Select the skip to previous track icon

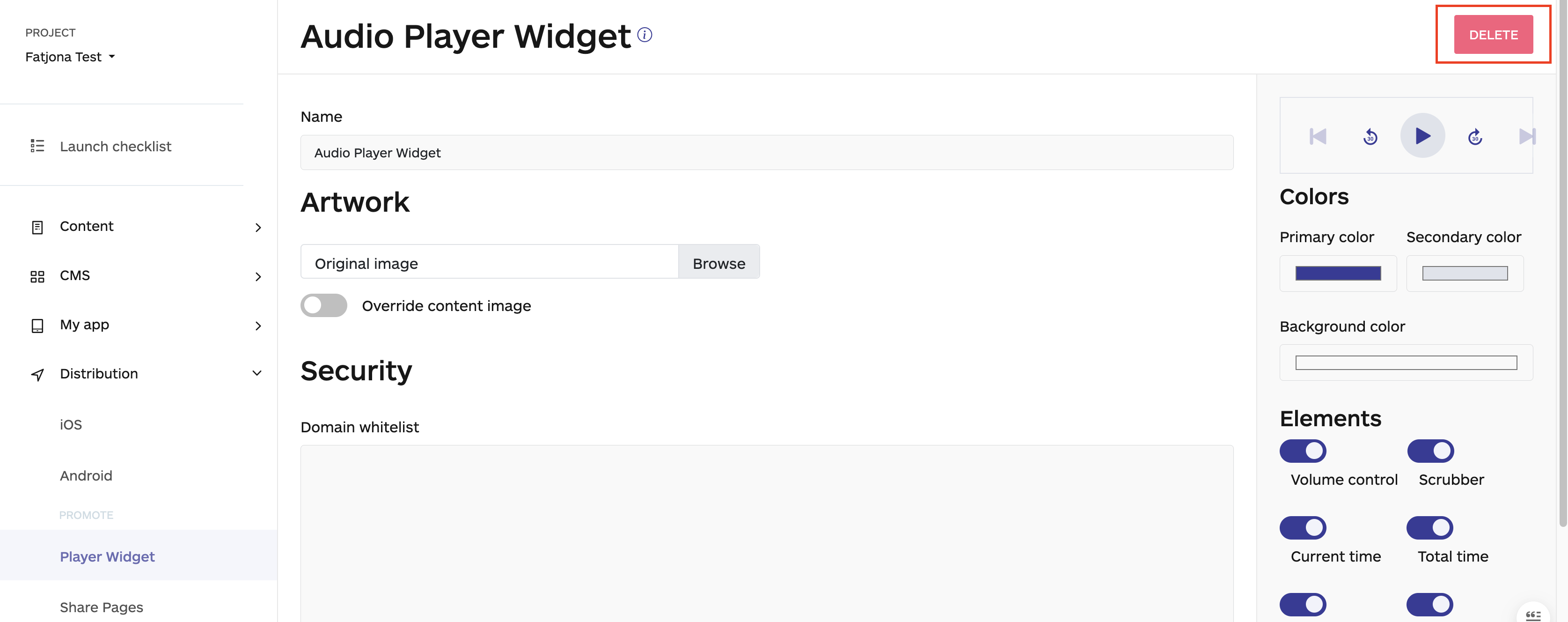click(x=1317, y=136)
